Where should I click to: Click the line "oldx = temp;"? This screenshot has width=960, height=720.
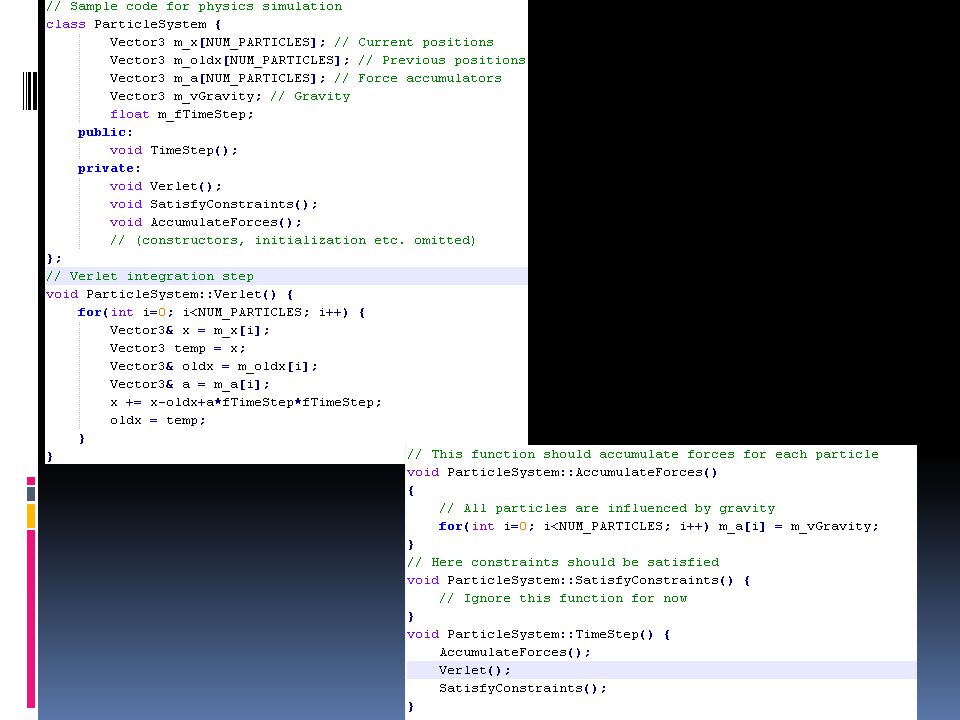(x=158, y=421)
